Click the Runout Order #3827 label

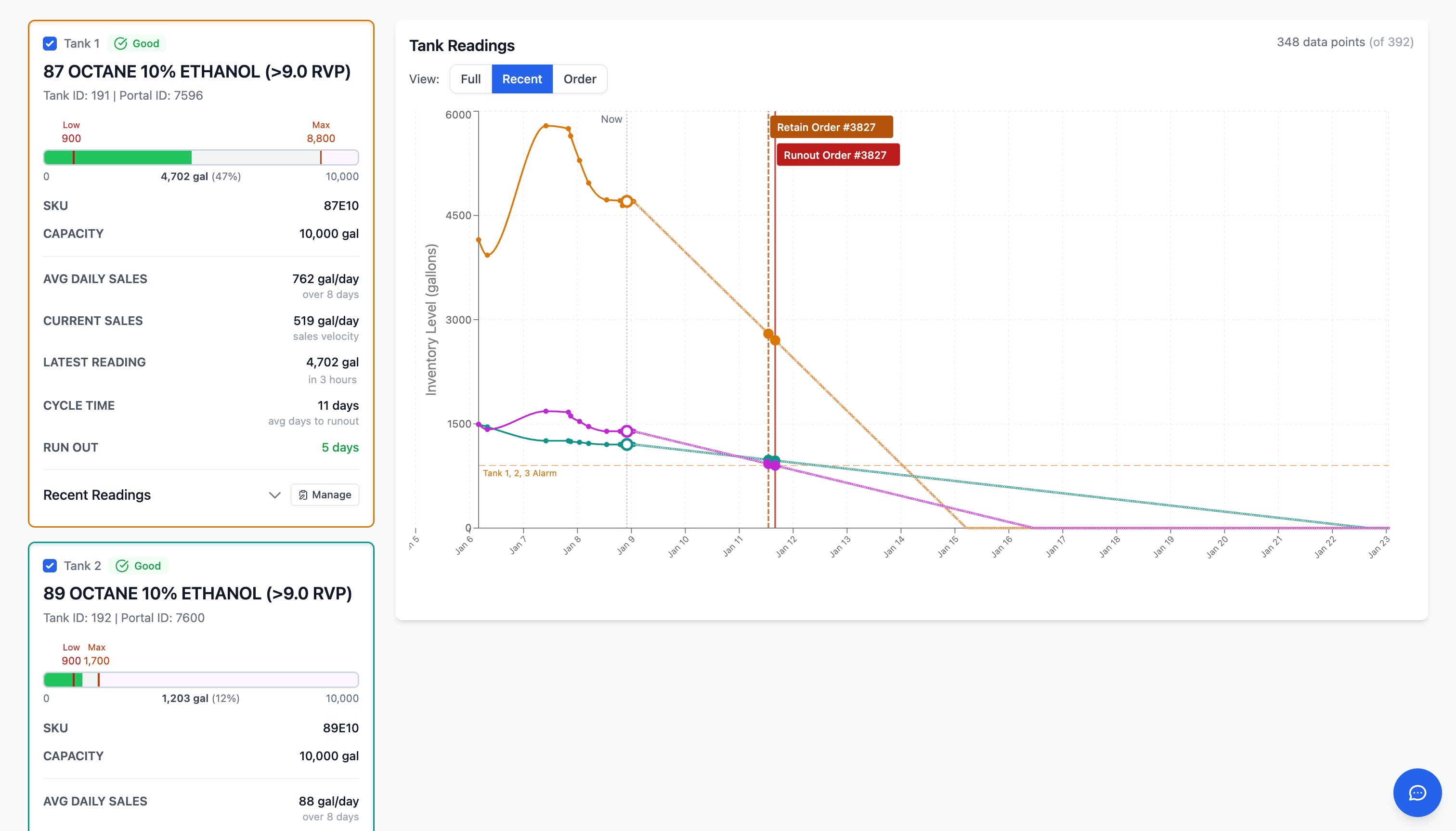coord(837,155)
